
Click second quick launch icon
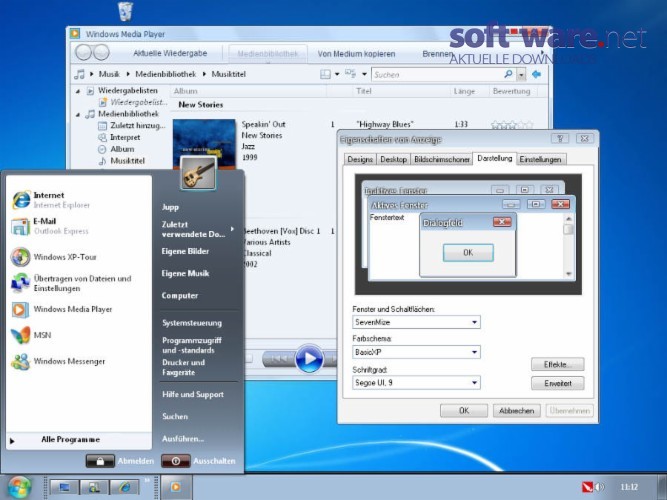pyautogui.click(x=94, y=487)
